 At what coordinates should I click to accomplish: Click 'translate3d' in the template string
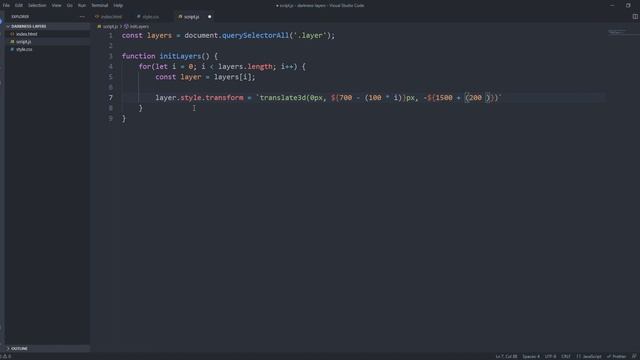coord(283,98)
